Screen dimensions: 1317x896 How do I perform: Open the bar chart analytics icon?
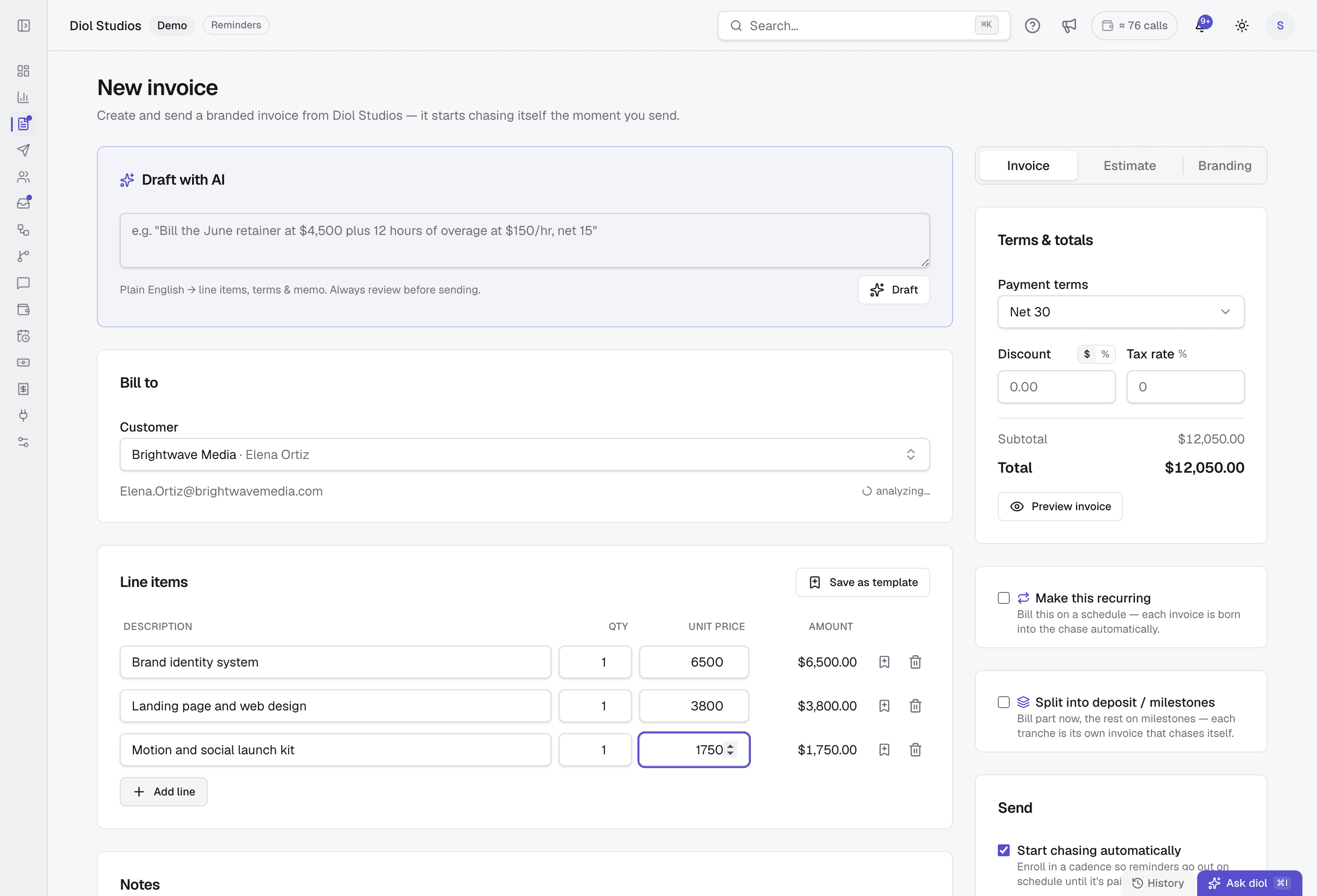(x=23, y=97)
